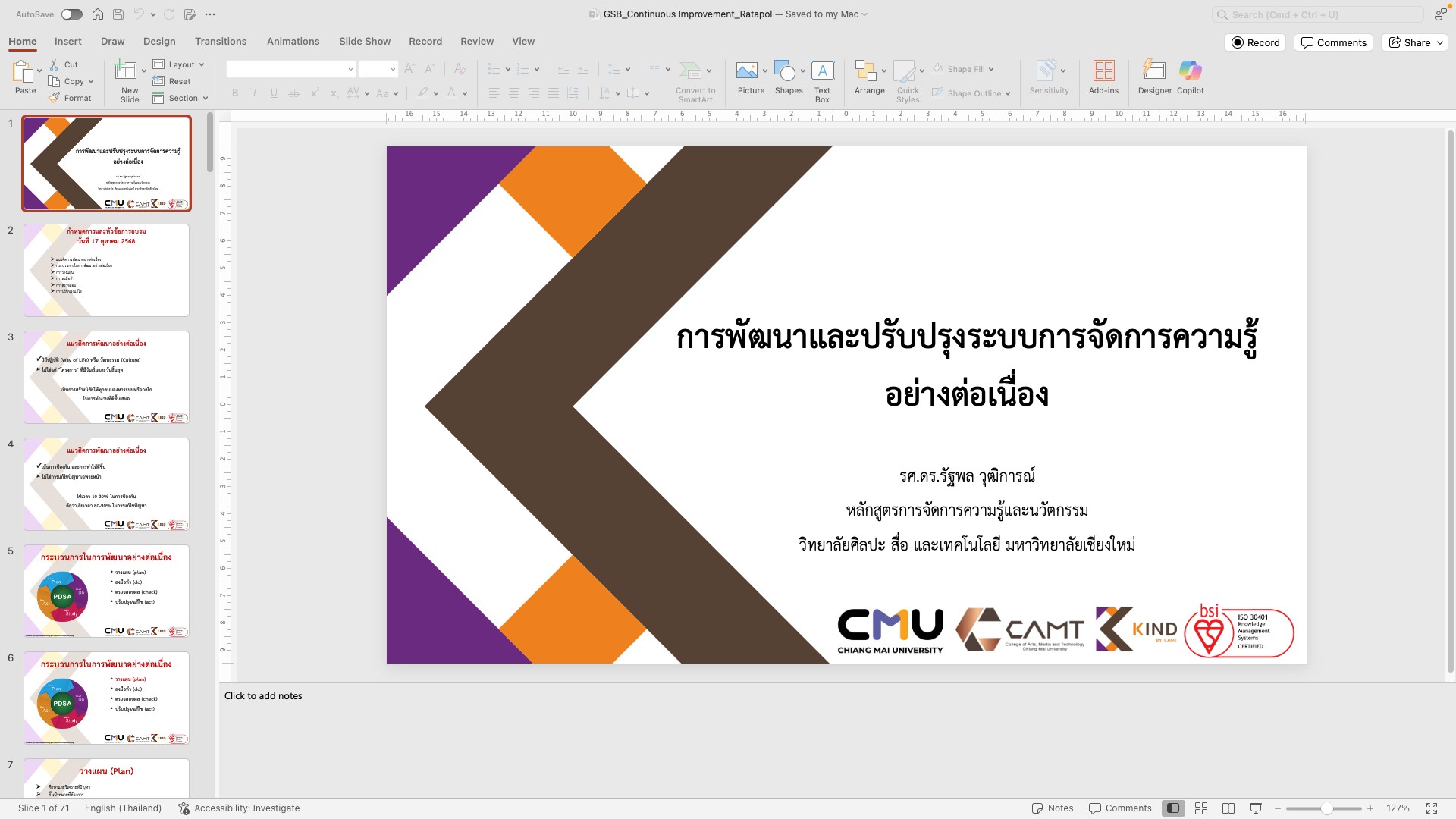Switch to Slide Sorter view icon

(x=1201, y=808)
